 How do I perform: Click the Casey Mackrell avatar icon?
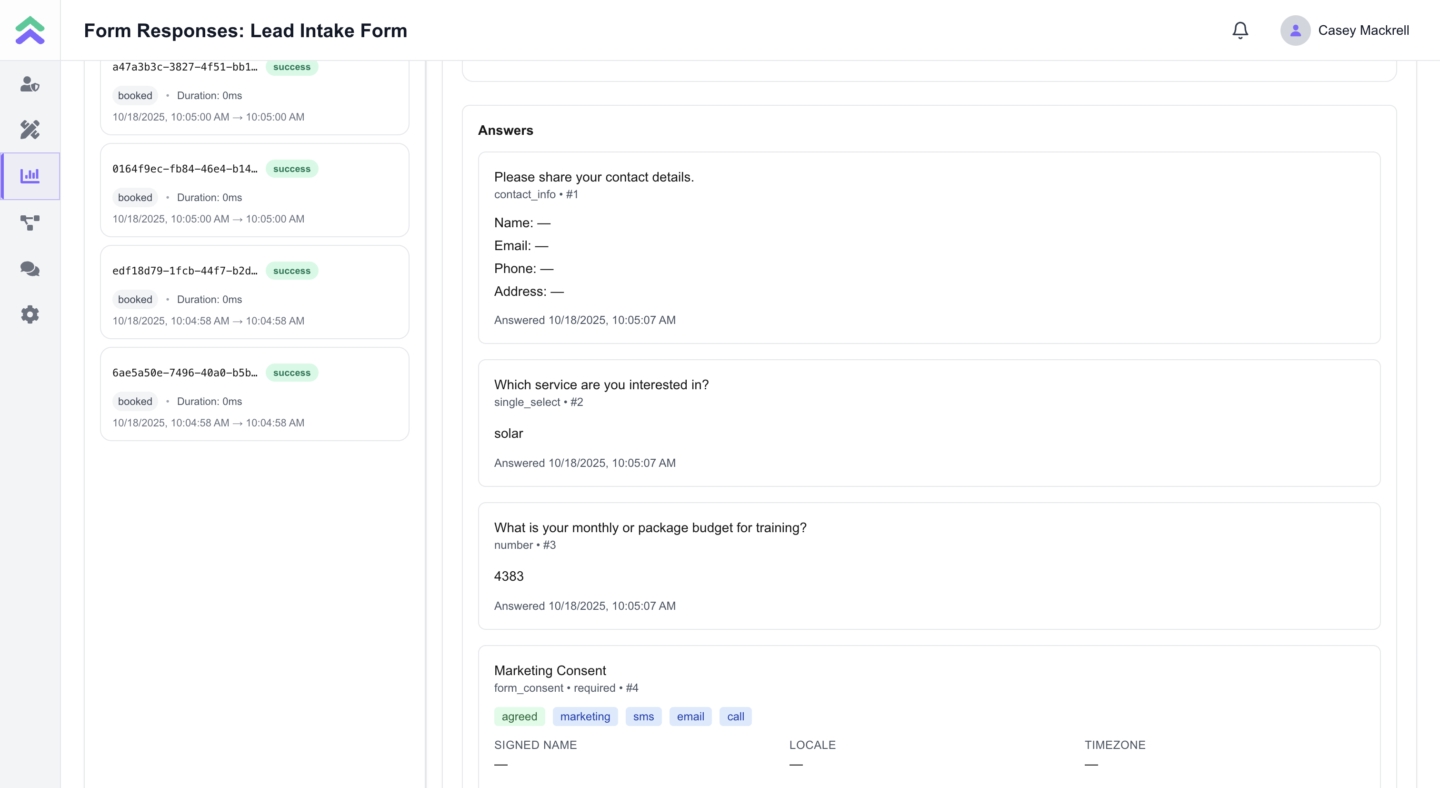click(x=1295, y=30)
